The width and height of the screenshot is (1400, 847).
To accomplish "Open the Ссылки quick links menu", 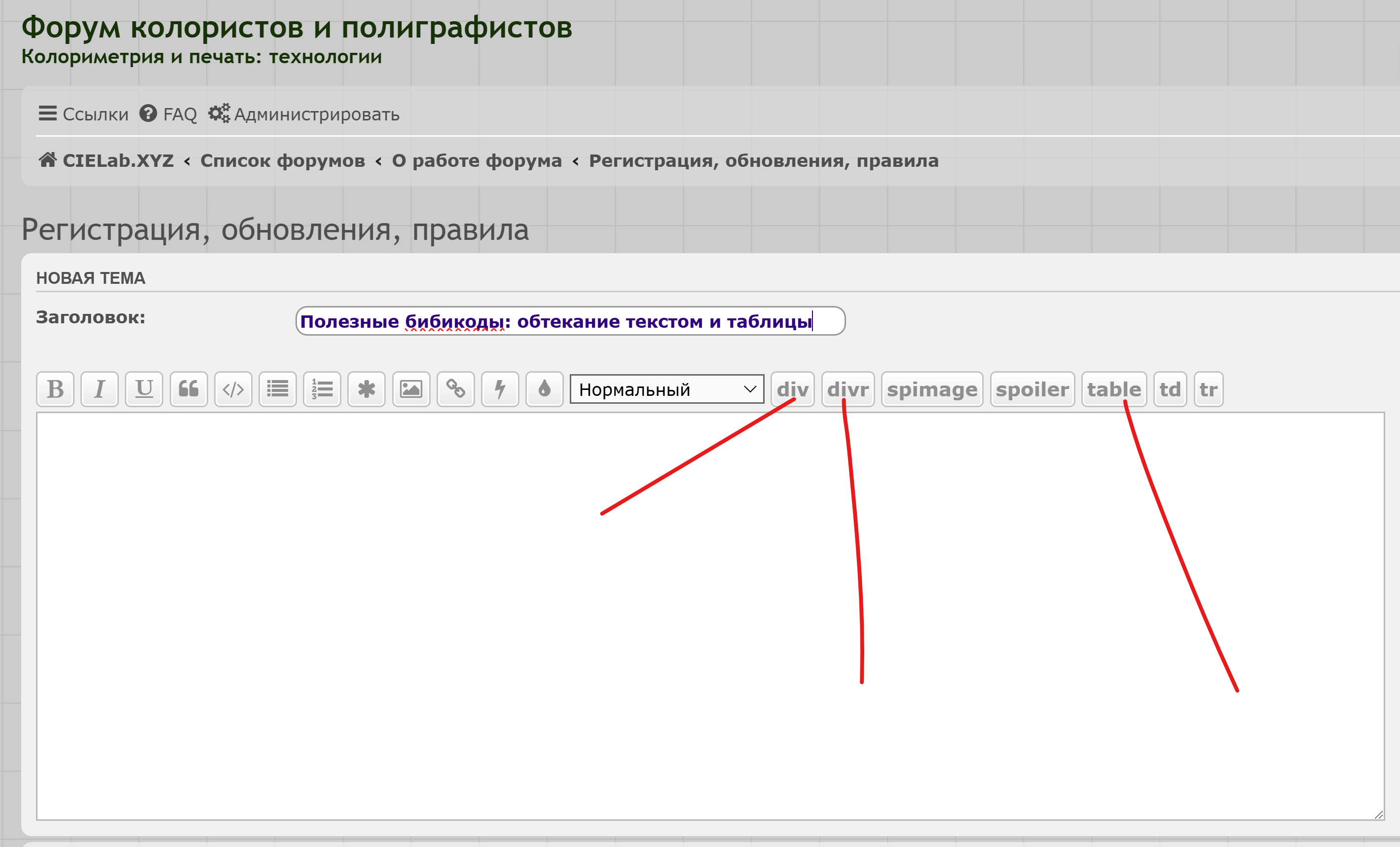I will pyautogui.click(x=83, y=114).
